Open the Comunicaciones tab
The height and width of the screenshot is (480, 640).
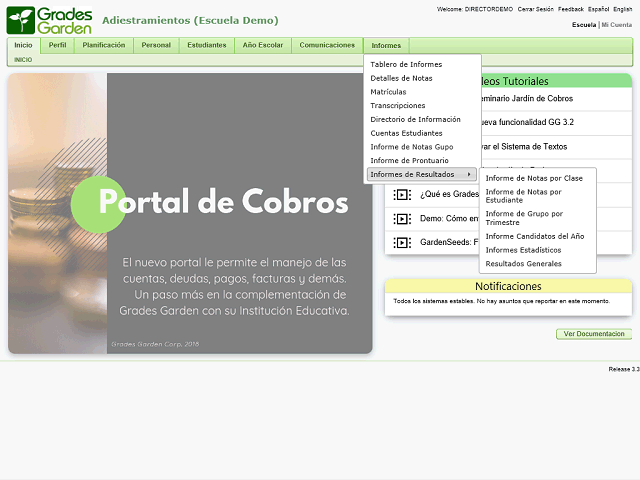[327, 45]
